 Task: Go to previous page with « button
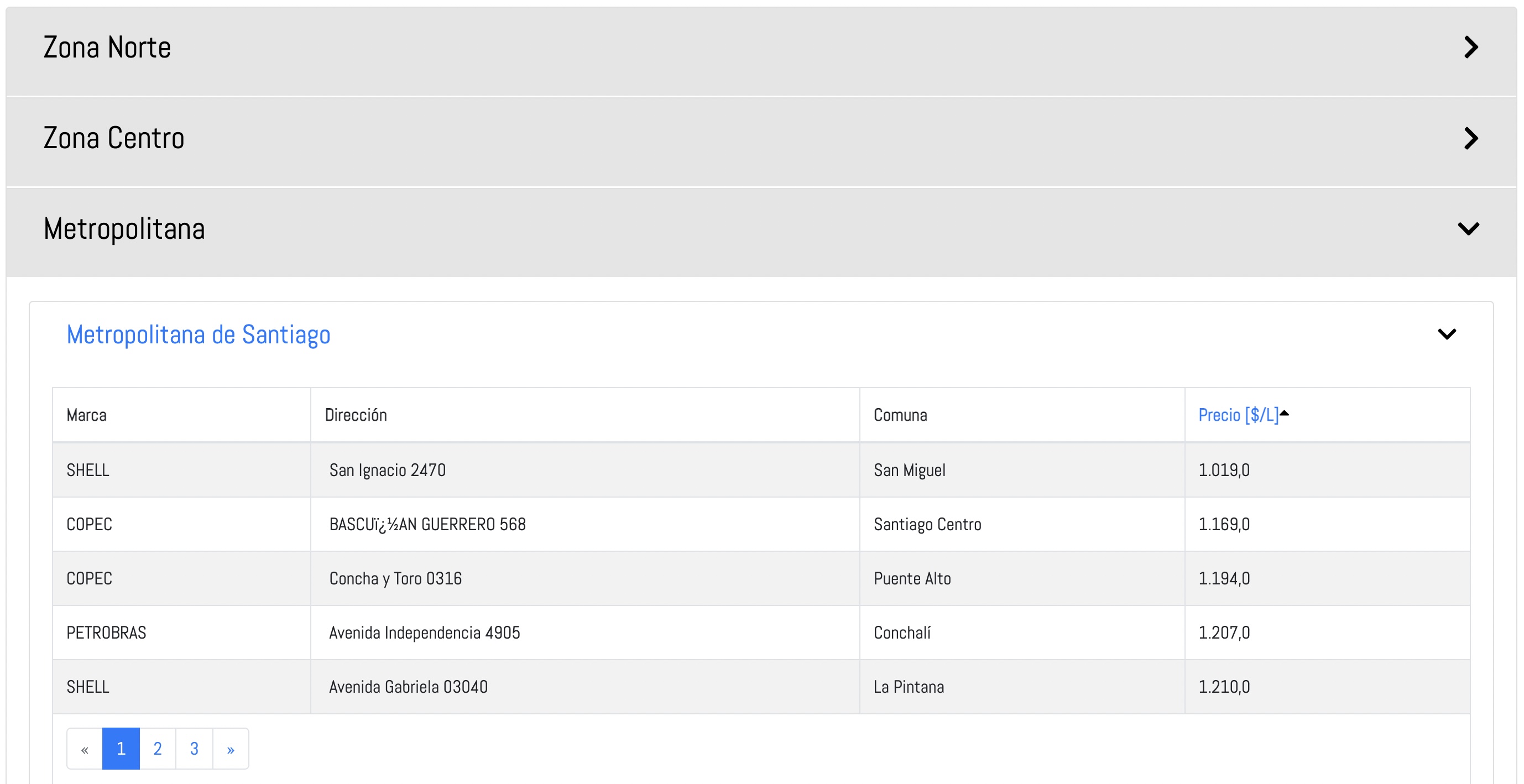(x=85, y=749)
